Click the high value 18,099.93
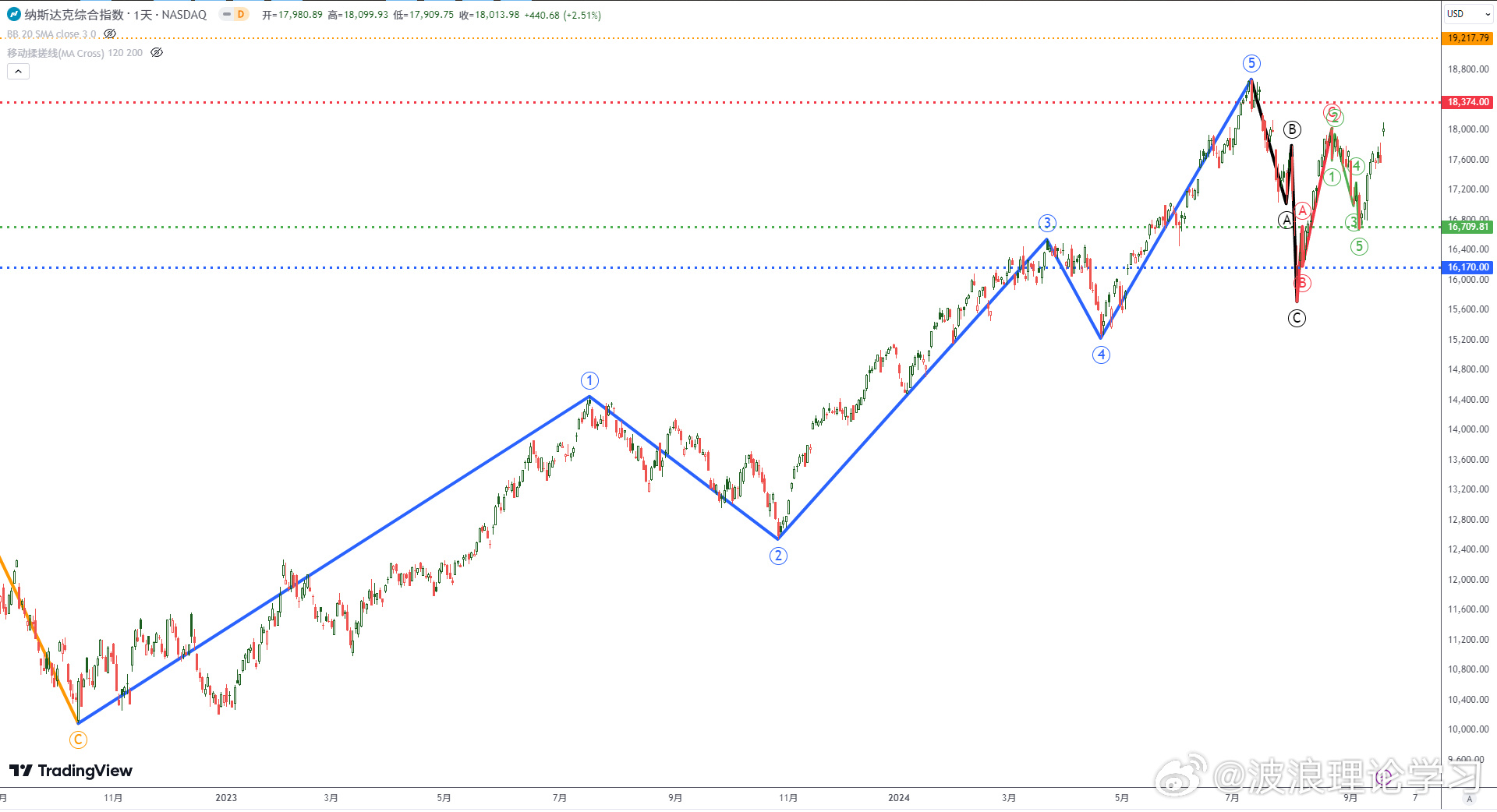 tap(366, 15)
